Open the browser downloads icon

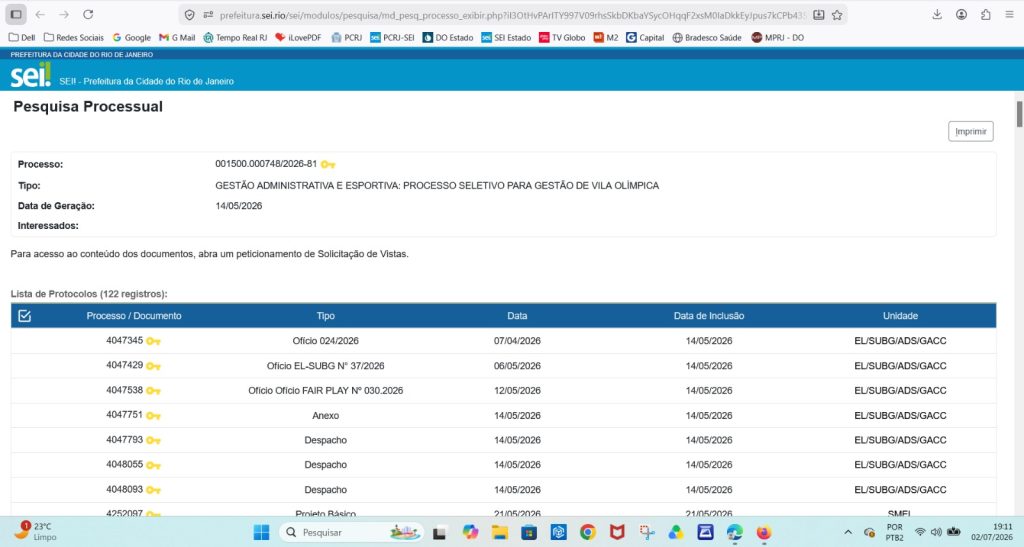(937, 14)
